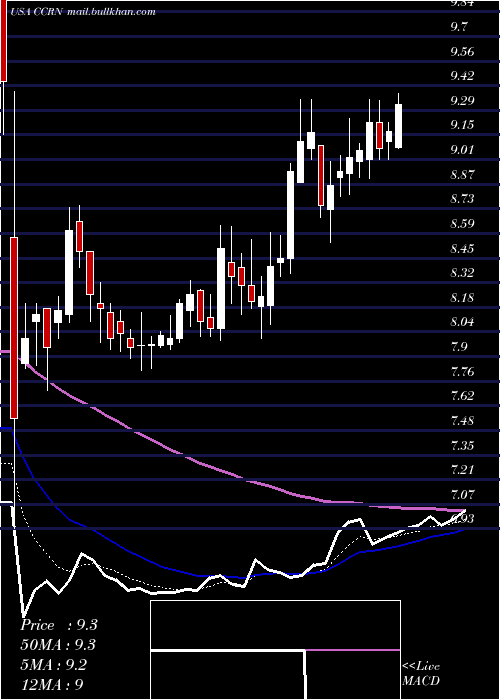This screenshot has height=700, width=500.
Task: Click the 8.04 price axis label
Action: pos(462,322)
